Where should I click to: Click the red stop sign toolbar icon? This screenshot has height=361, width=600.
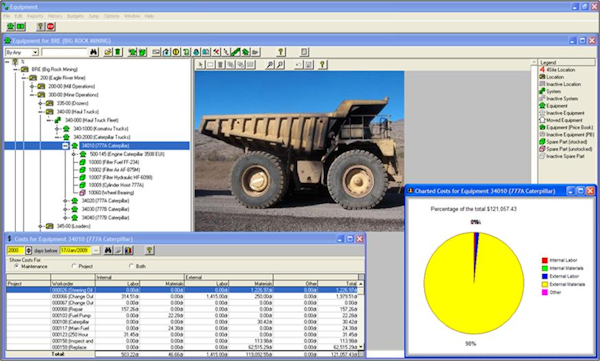pyautogui.click(x=51, y=26)
